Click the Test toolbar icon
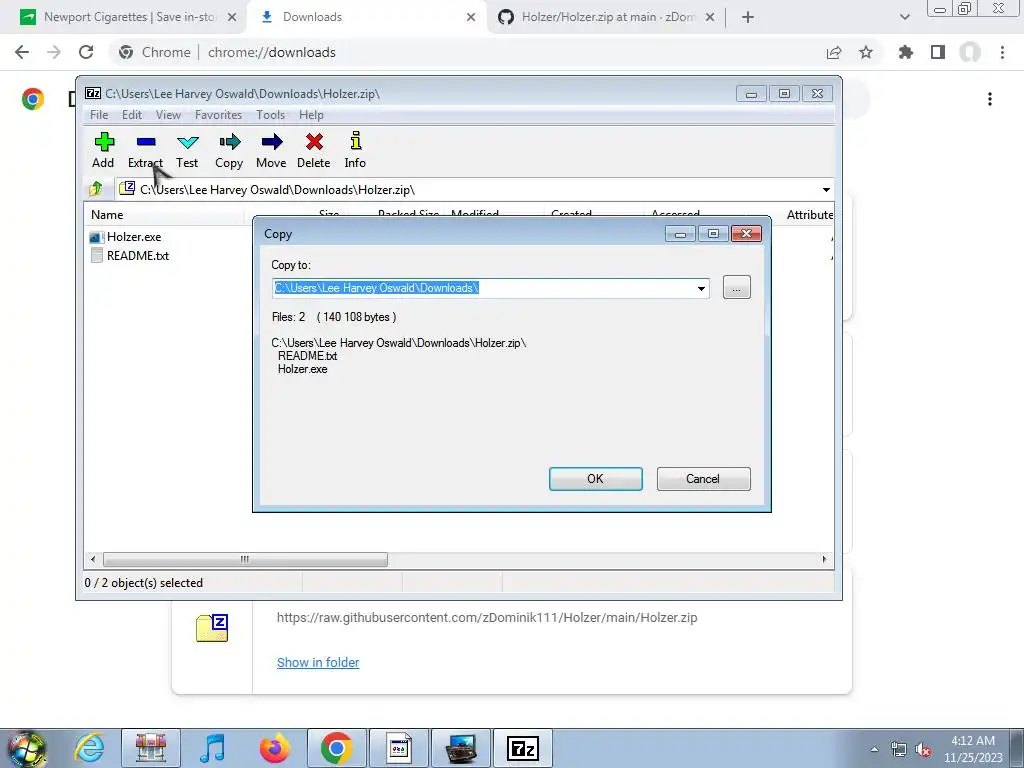 tap(187, 142)
